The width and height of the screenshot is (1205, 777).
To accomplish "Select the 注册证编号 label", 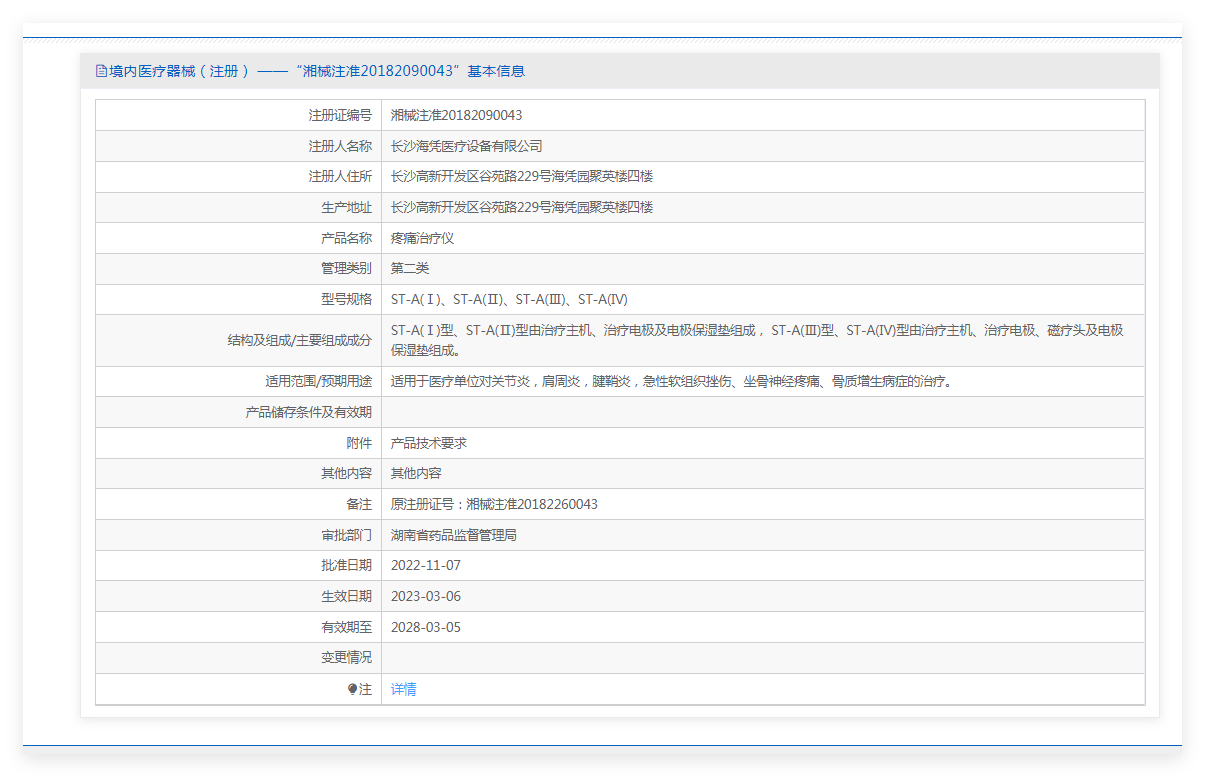I will (340, 115).
